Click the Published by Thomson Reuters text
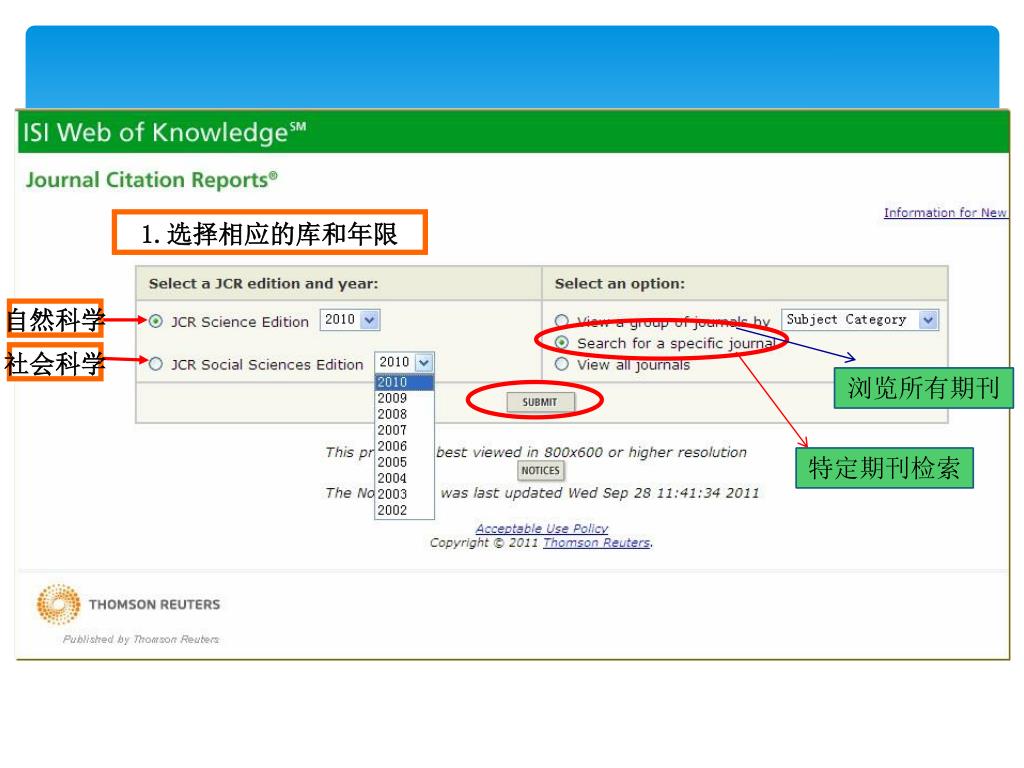Image resolution: width=1024 pixels, height=768 pixels. point(141,639)
